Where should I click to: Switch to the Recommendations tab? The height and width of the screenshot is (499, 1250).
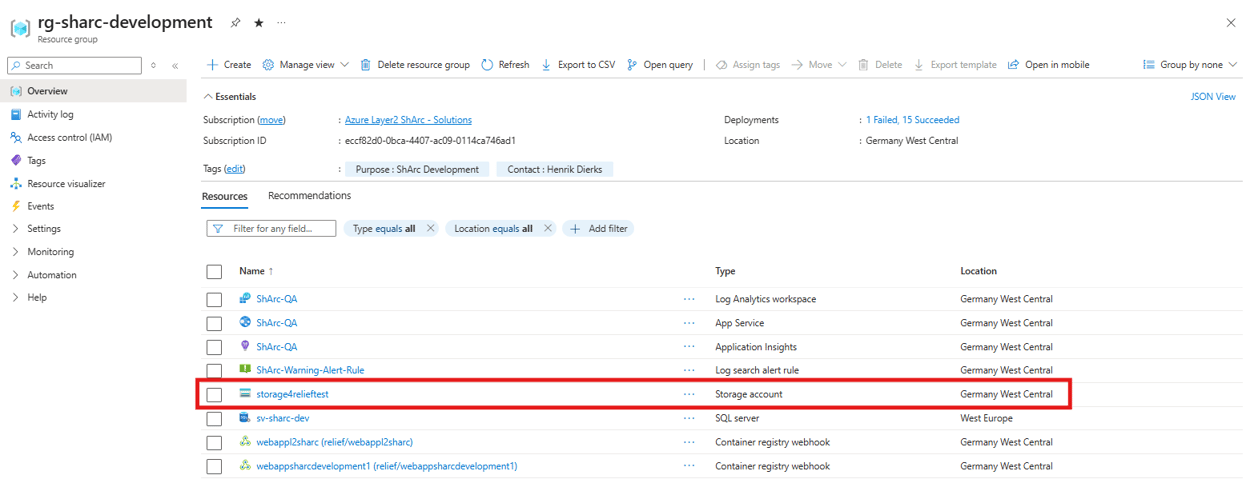(309, 196)
